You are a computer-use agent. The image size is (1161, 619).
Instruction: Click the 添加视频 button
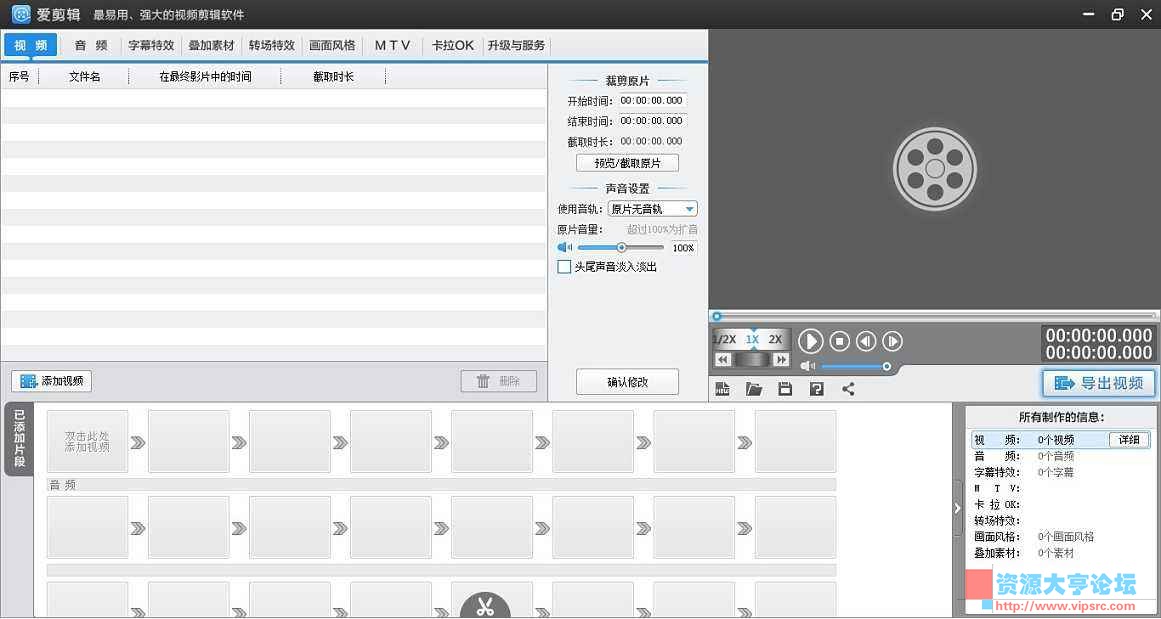point(52,382)
